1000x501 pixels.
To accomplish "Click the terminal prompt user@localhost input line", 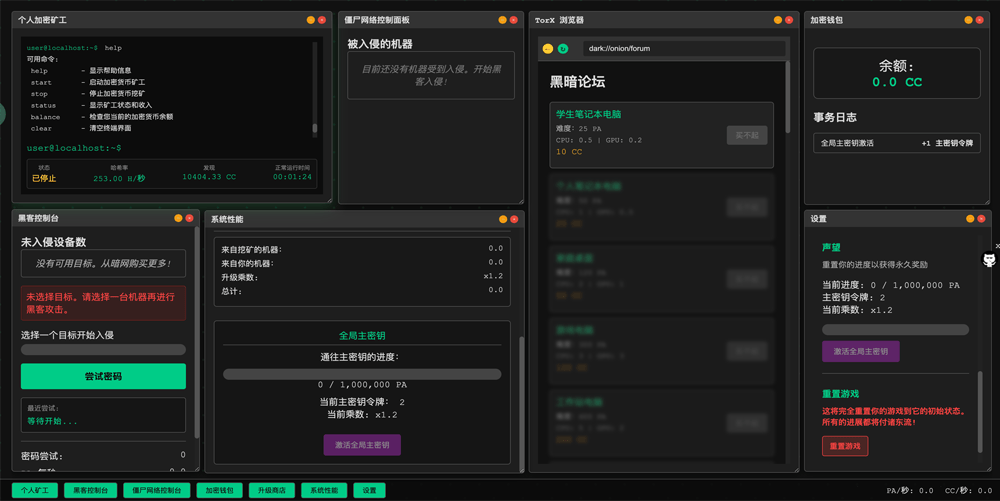I will click(160, 148).
